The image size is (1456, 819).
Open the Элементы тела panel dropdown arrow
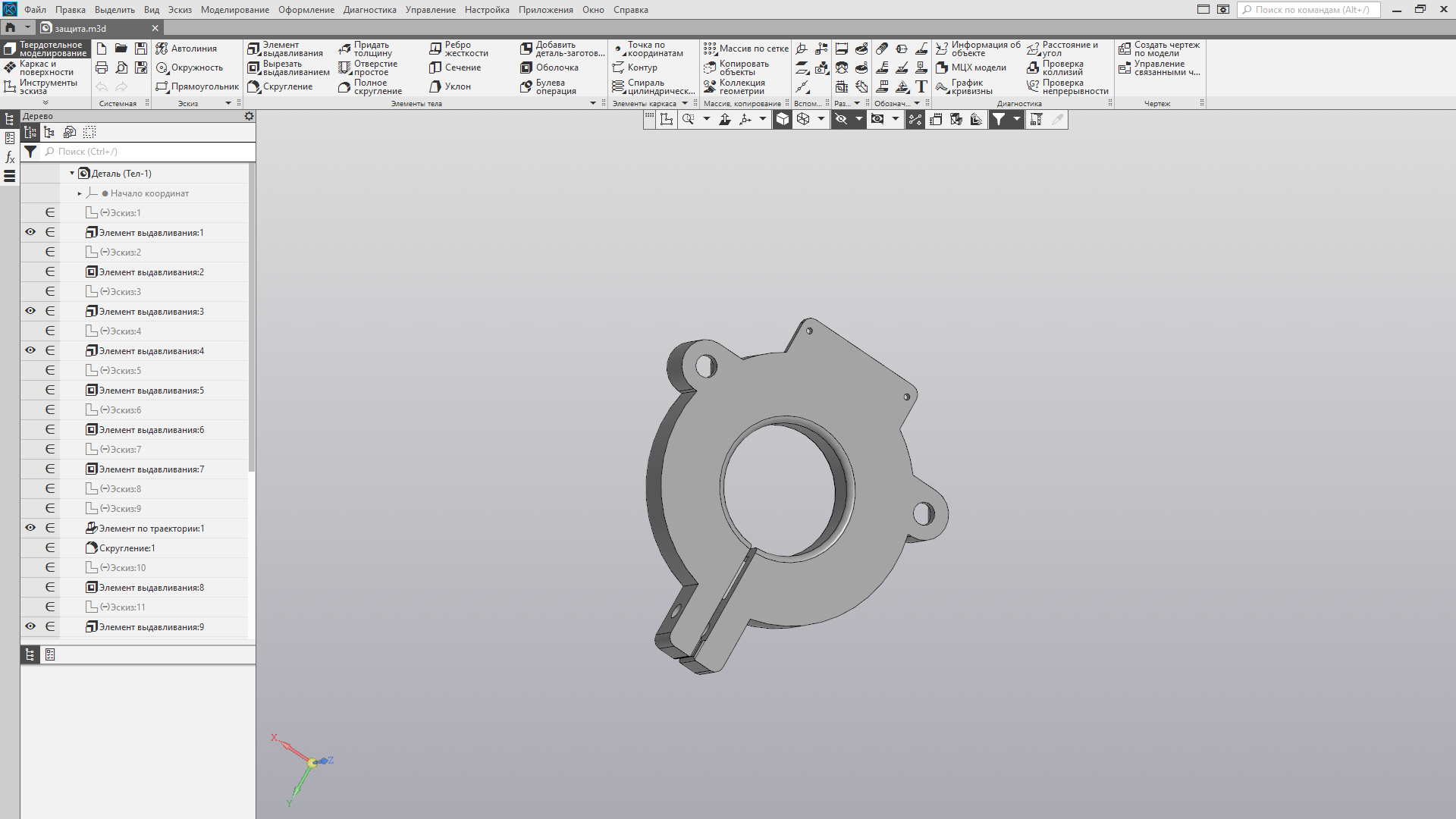(593, 104)
